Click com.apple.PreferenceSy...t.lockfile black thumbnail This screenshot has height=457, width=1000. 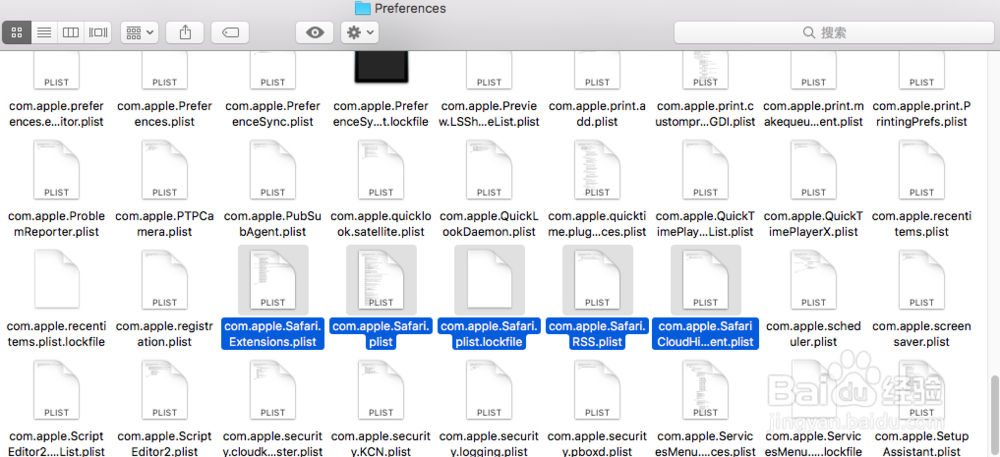(381, 66)
